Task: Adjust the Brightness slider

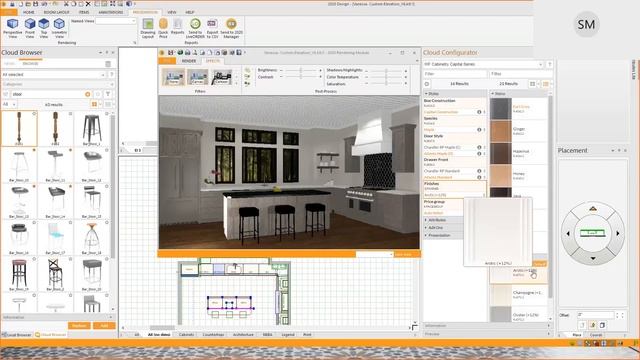Action: coord(301,70)
